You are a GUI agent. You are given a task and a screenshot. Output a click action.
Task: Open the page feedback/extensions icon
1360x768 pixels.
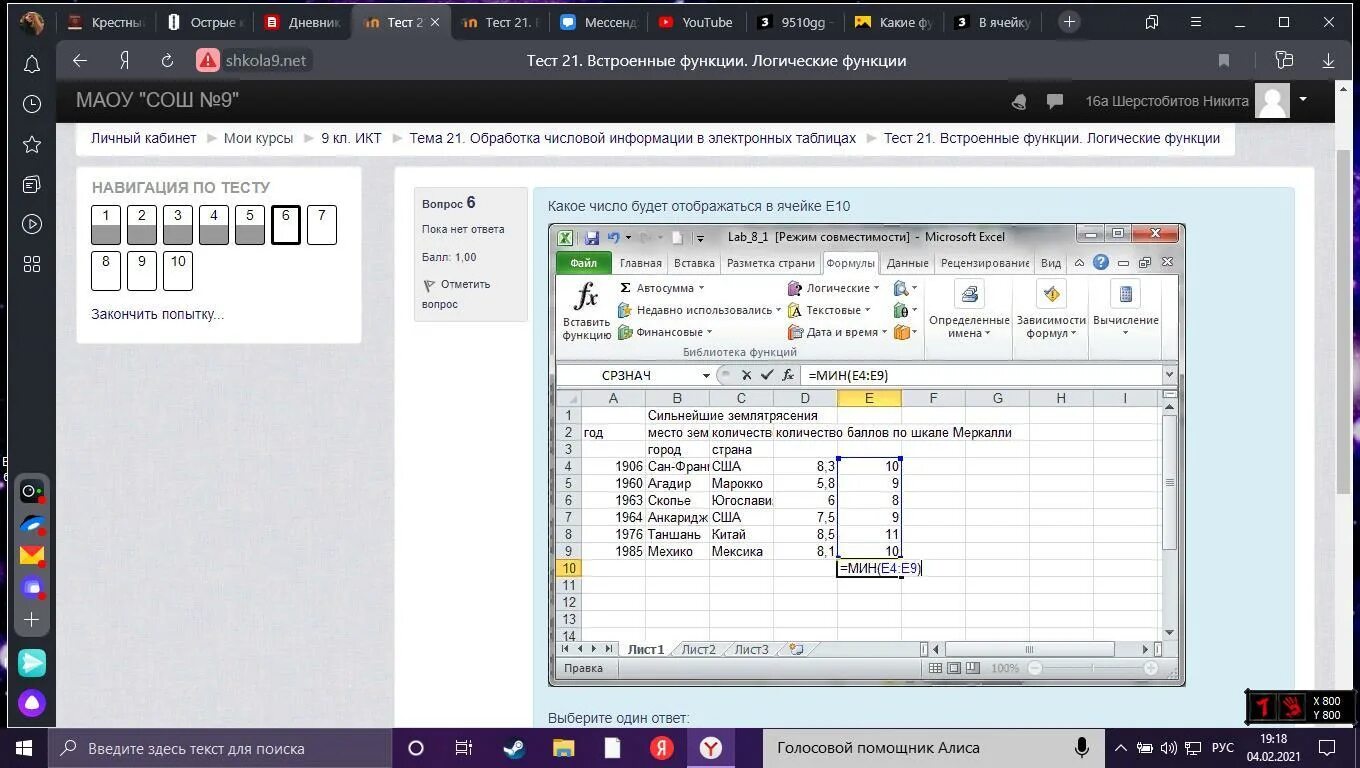click(1285, 61)
